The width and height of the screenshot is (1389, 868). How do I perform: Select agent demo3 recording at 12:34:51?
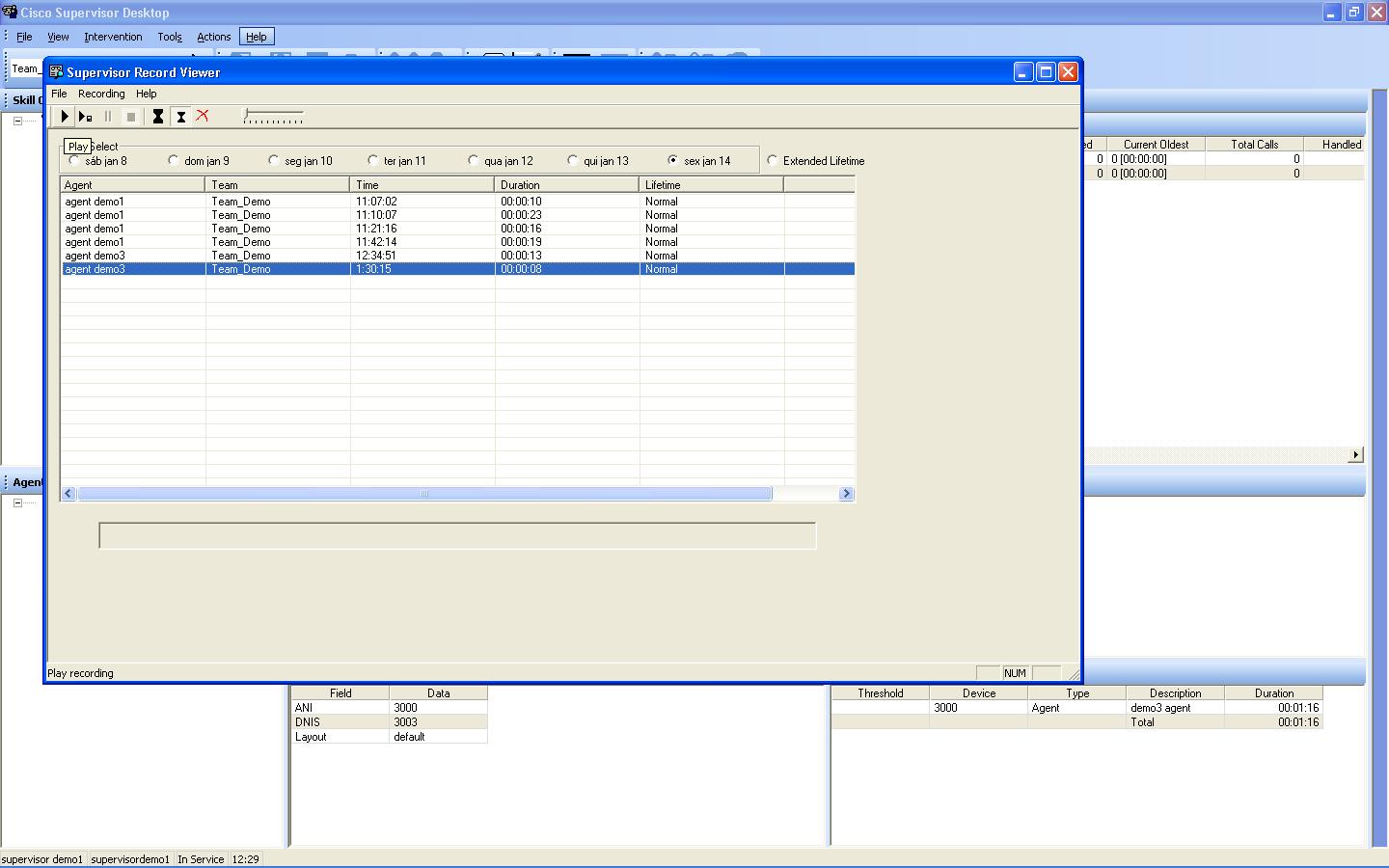[458, 256]
